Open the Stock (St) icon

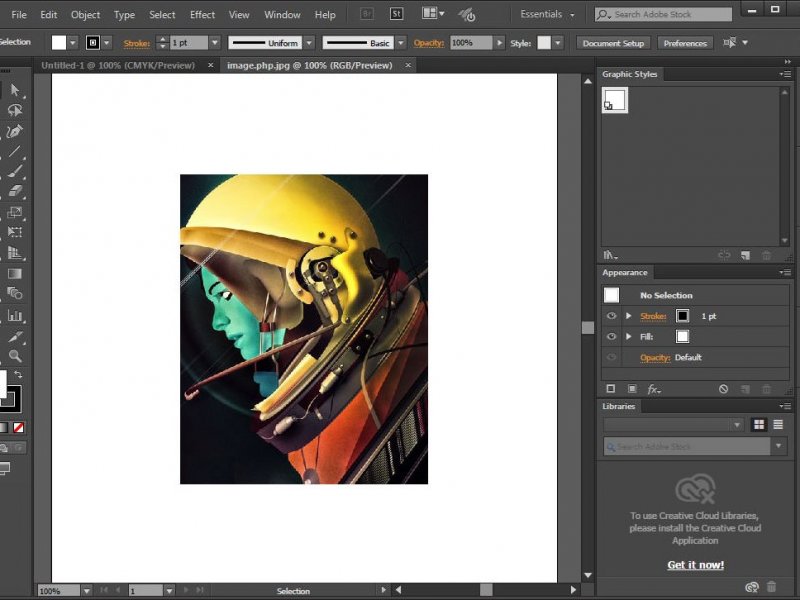(x=396, y=14)
